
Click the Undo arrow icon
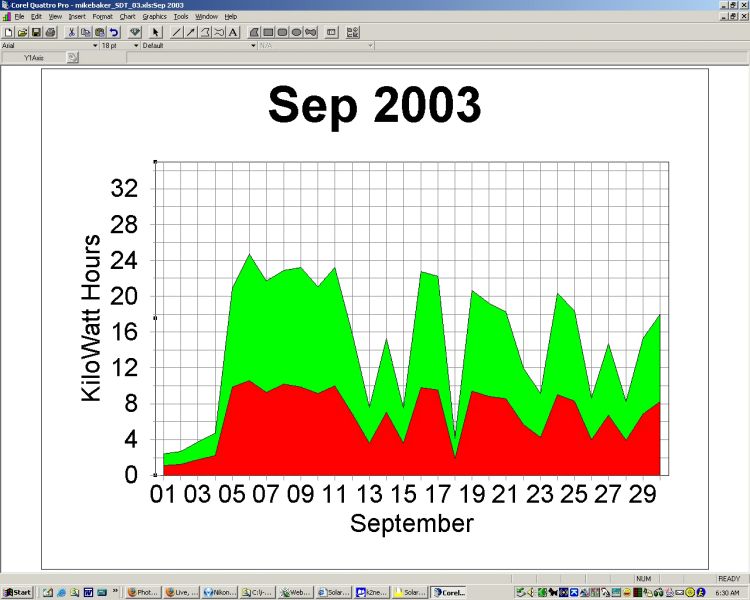[114, 32]
